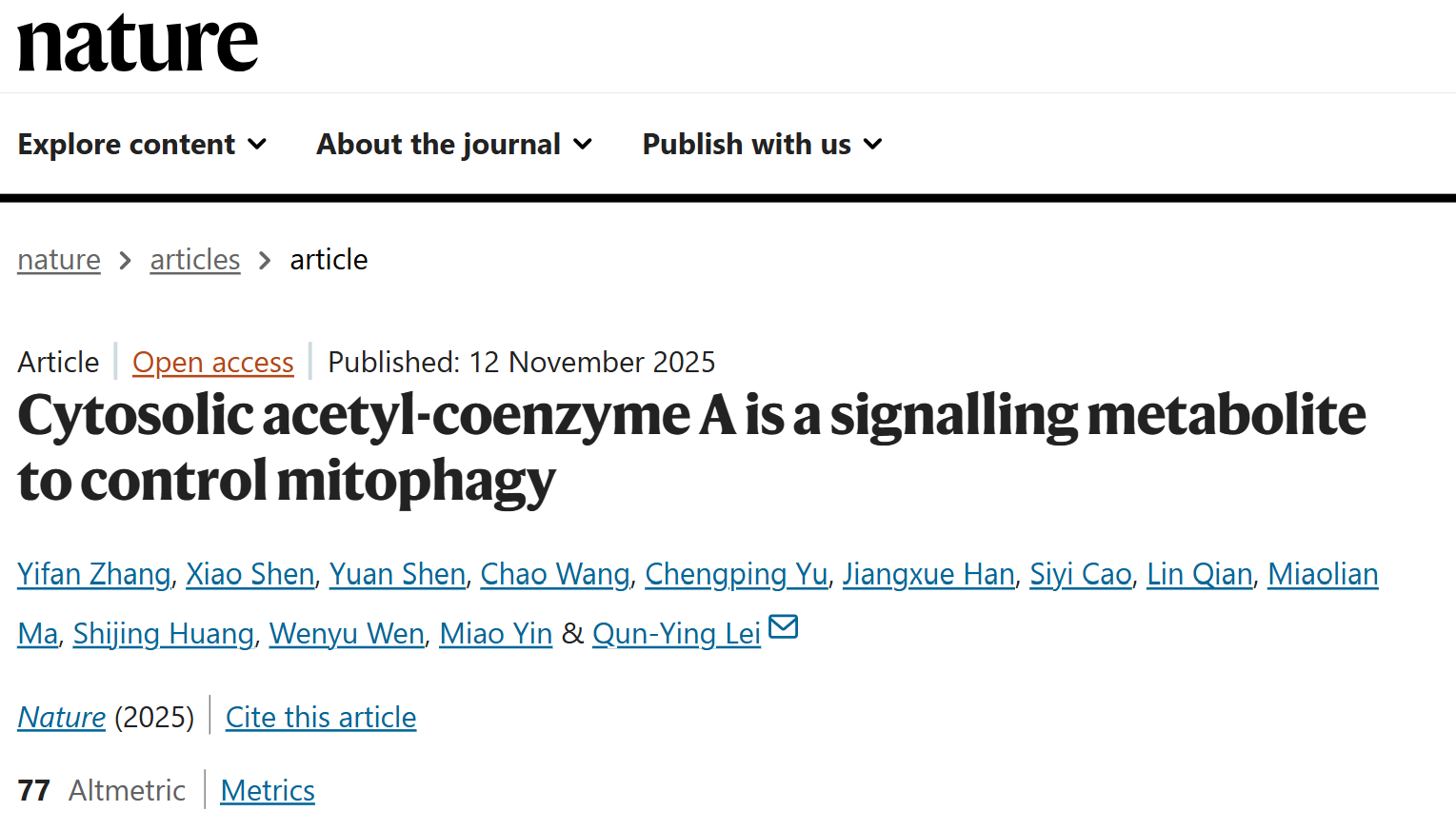Viewport: 1456px width, 831px height.
Task: Open Cite this article link
Action: [321, 717]
